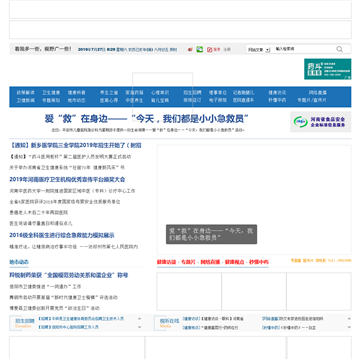Click the search keyword input field
Viewport: 360px width, 360px height.
[303, 49]
